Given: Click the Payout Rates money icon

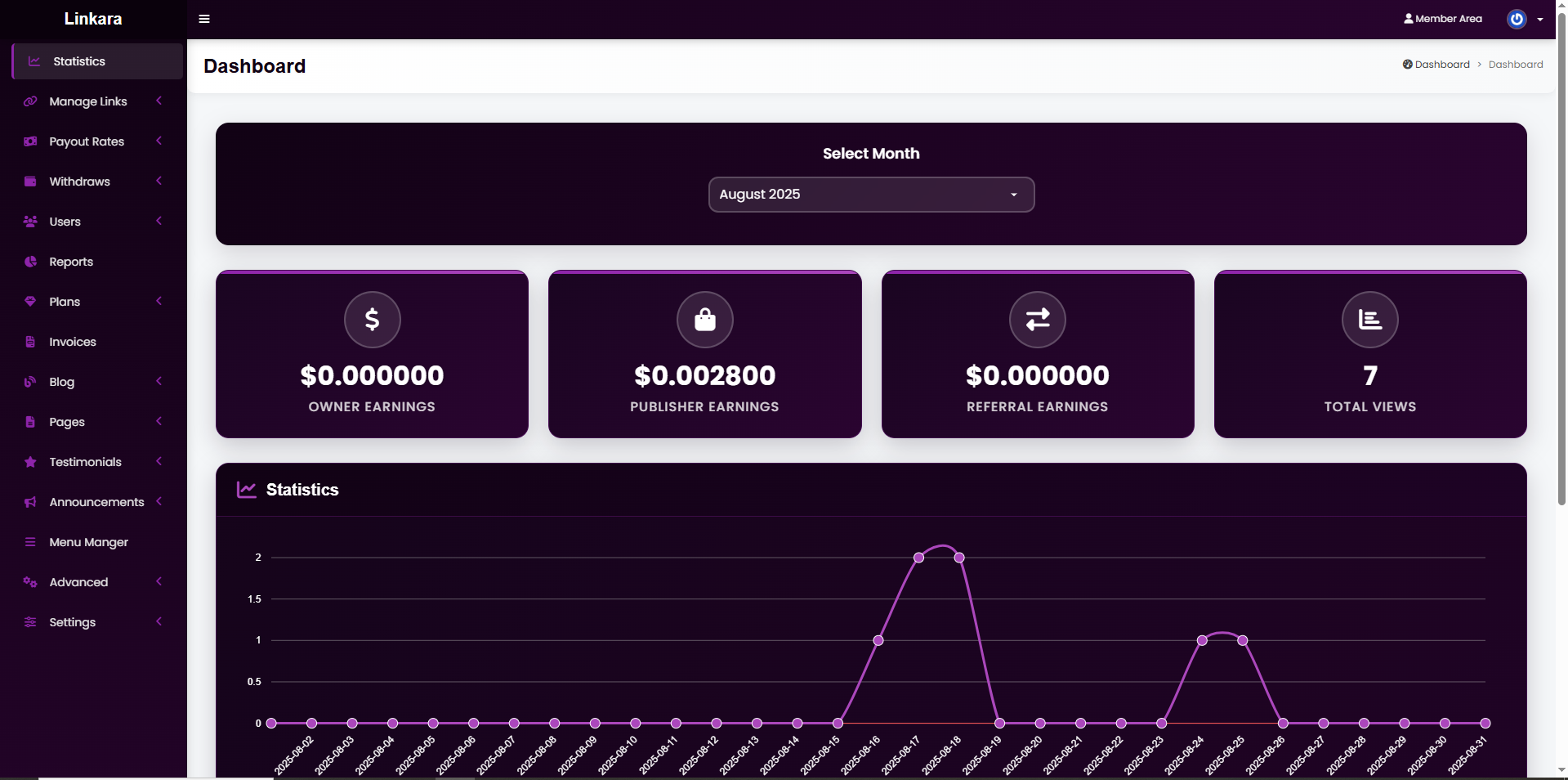Looking at the screenshot, I should (x=30, y=141).
